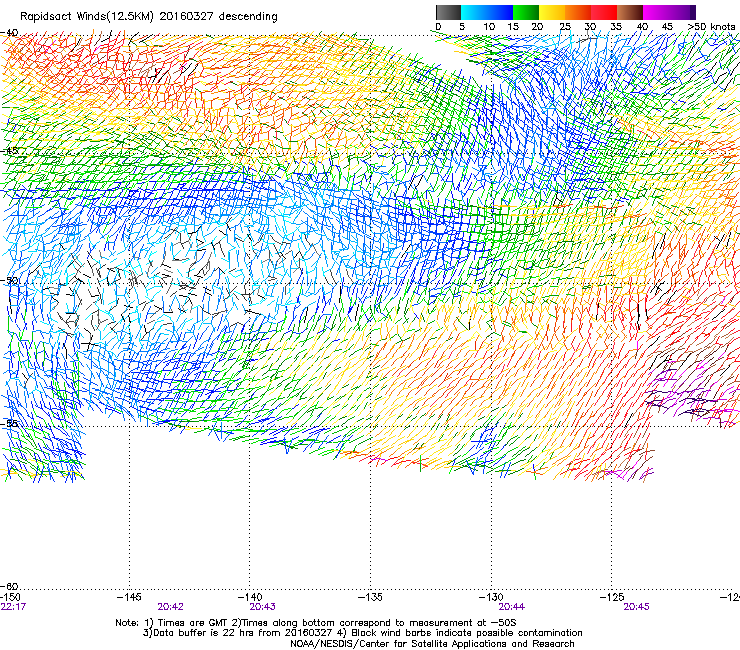Select the purple '20:44' pass time
The image size is (740, 650).
[x=512, y=607]
